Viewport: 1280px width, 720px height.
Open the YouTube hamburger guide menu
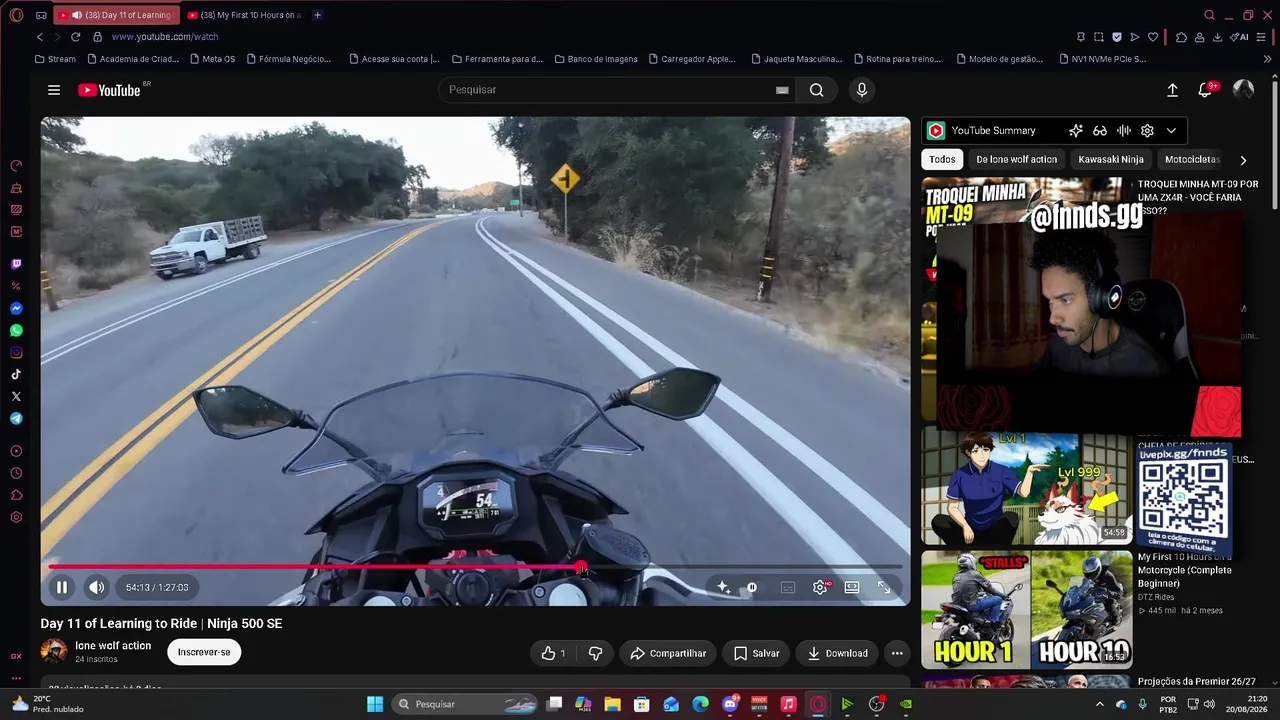[x=54, y=90]
